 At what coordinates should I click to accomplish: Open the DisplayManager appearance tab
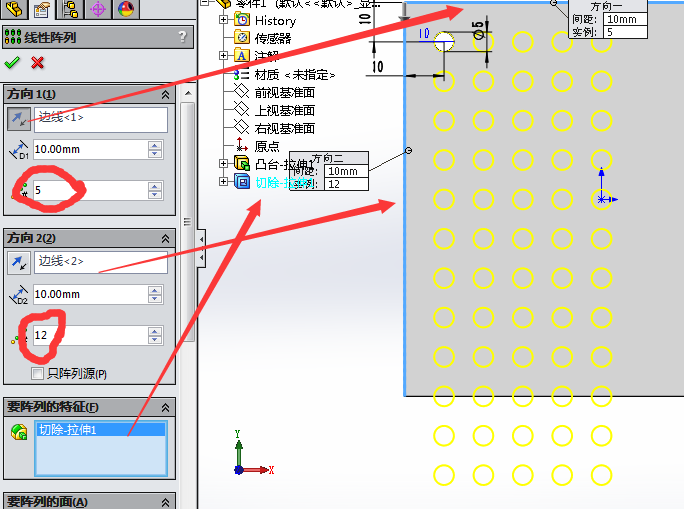126,9
